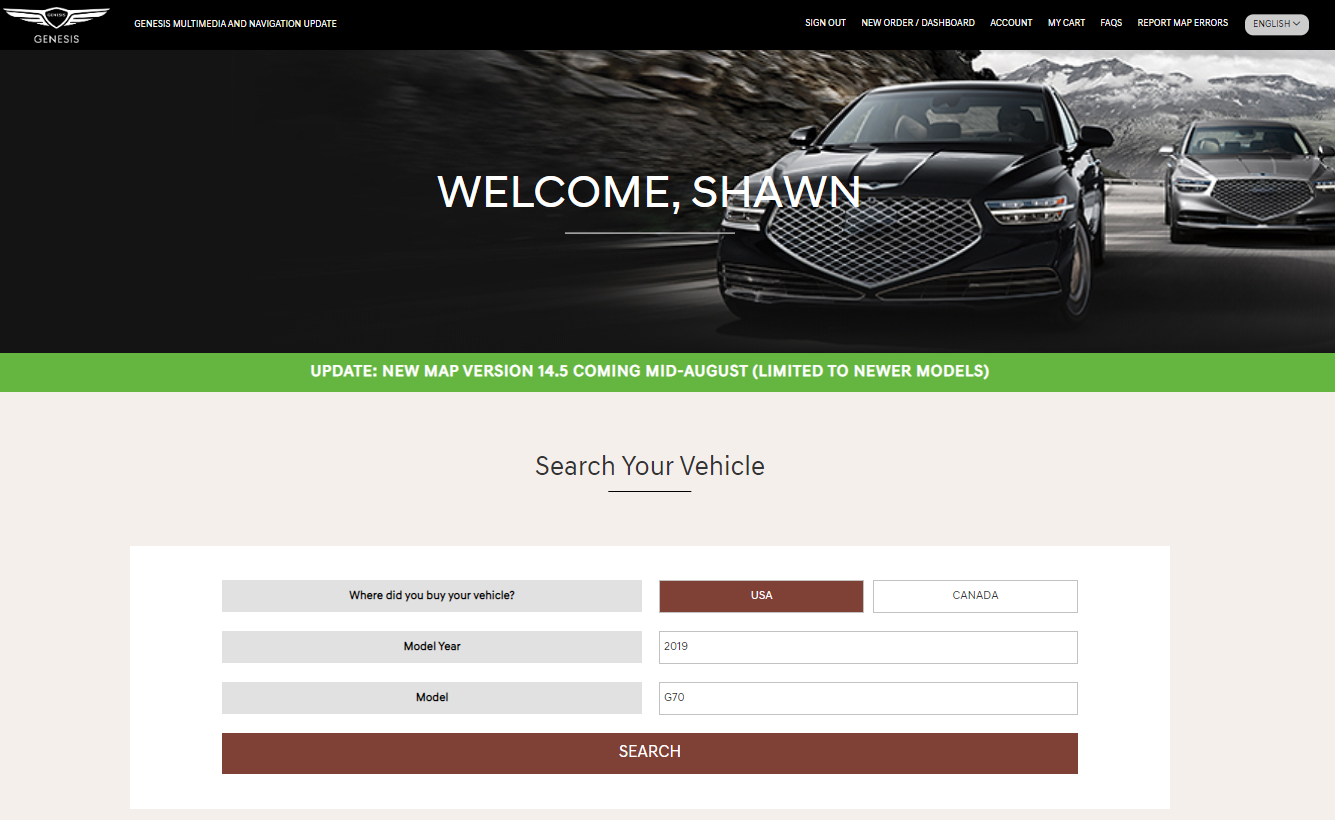This screenshot has height=820, width=1335.
Task: Click the Search button
Action: [650, 753]
